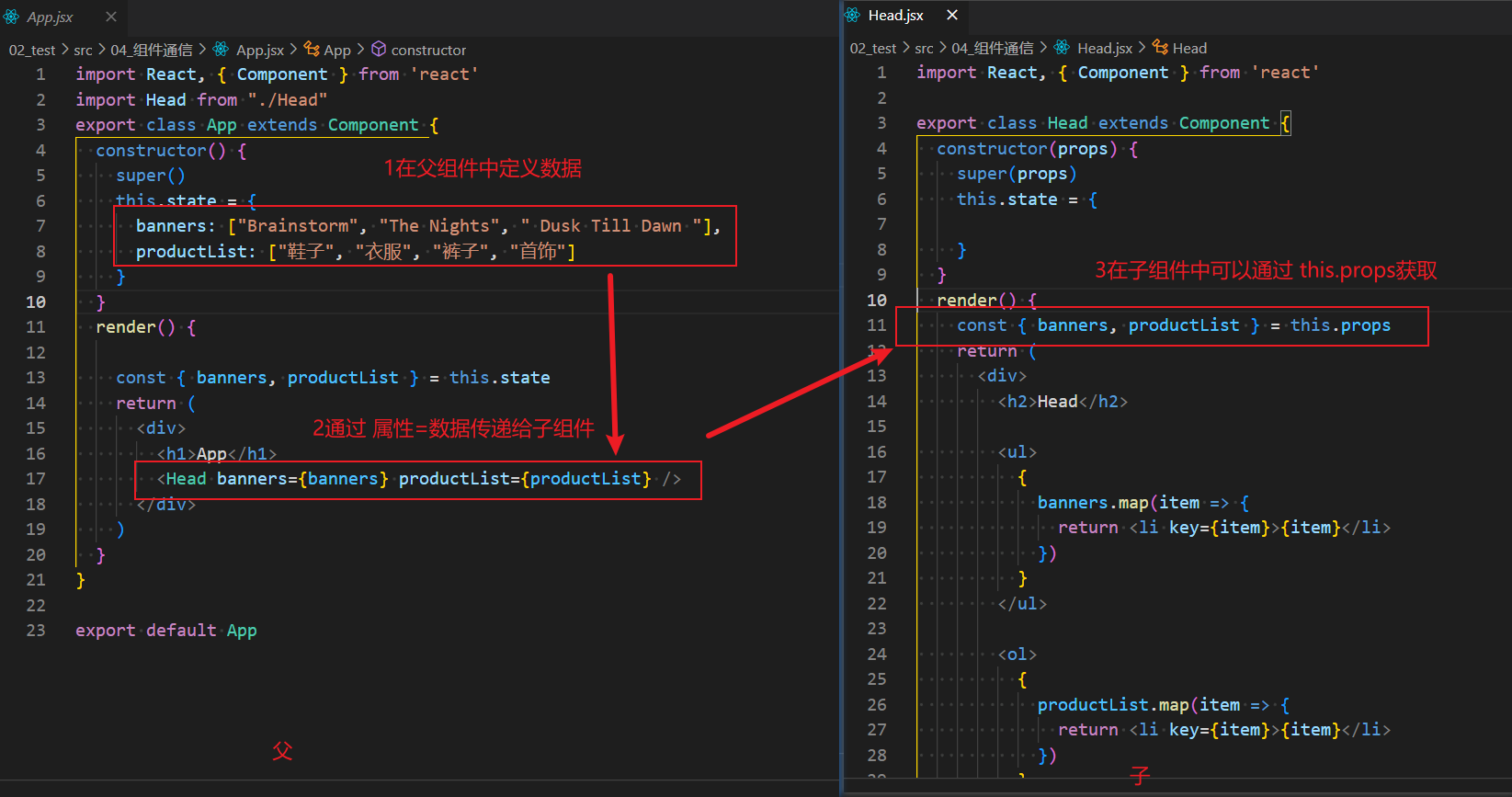
Task: Click 'productList.map(item => {' line
Action: pyautogui.click(x=1164, y=704)
